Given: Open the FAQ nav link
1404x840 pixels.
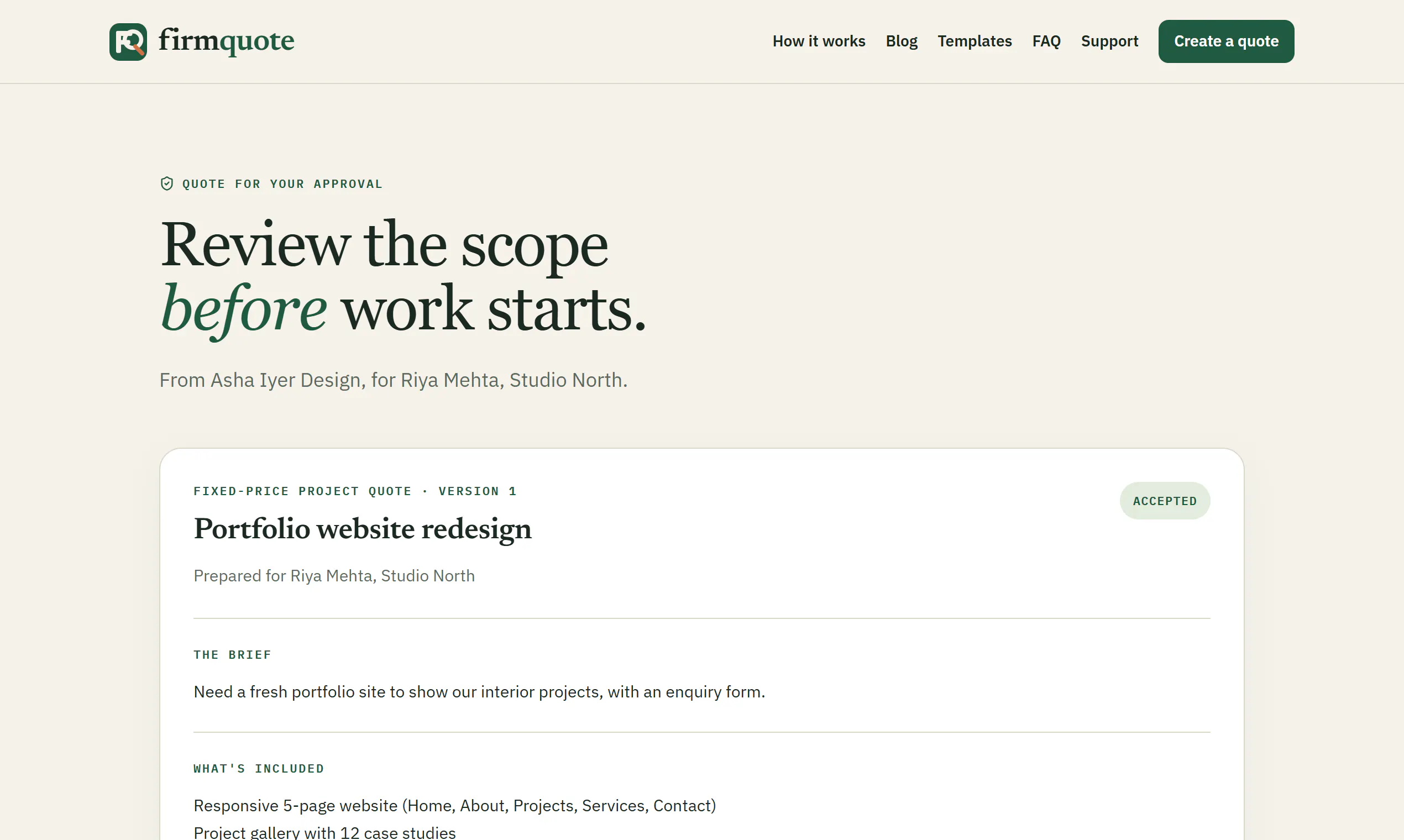Looking at the screenshot, I should (x=1046, y=41).
